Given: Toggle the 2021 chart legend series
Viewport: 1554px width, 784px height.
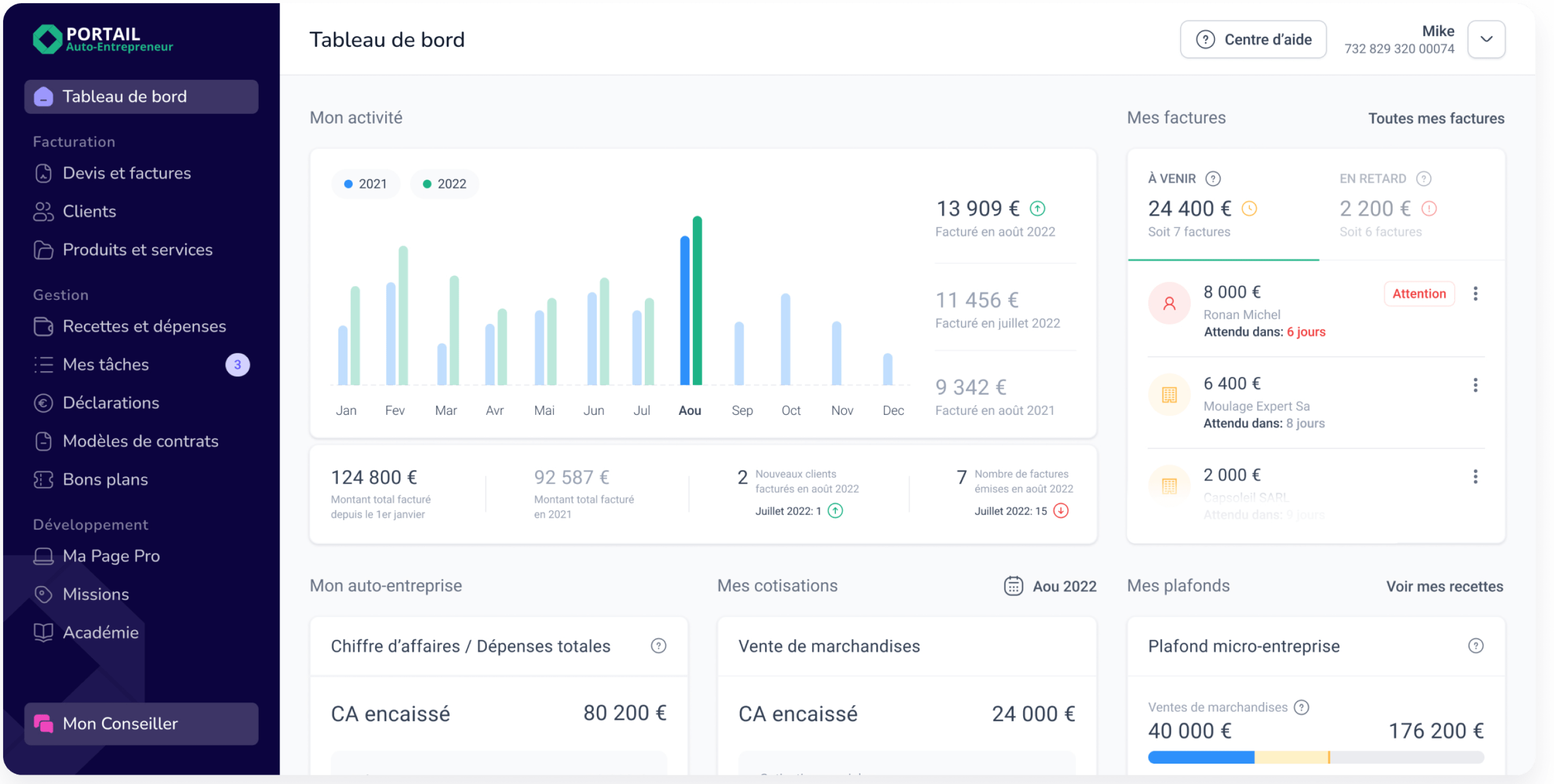Looking at the screenshot, I should click(366, 184).
